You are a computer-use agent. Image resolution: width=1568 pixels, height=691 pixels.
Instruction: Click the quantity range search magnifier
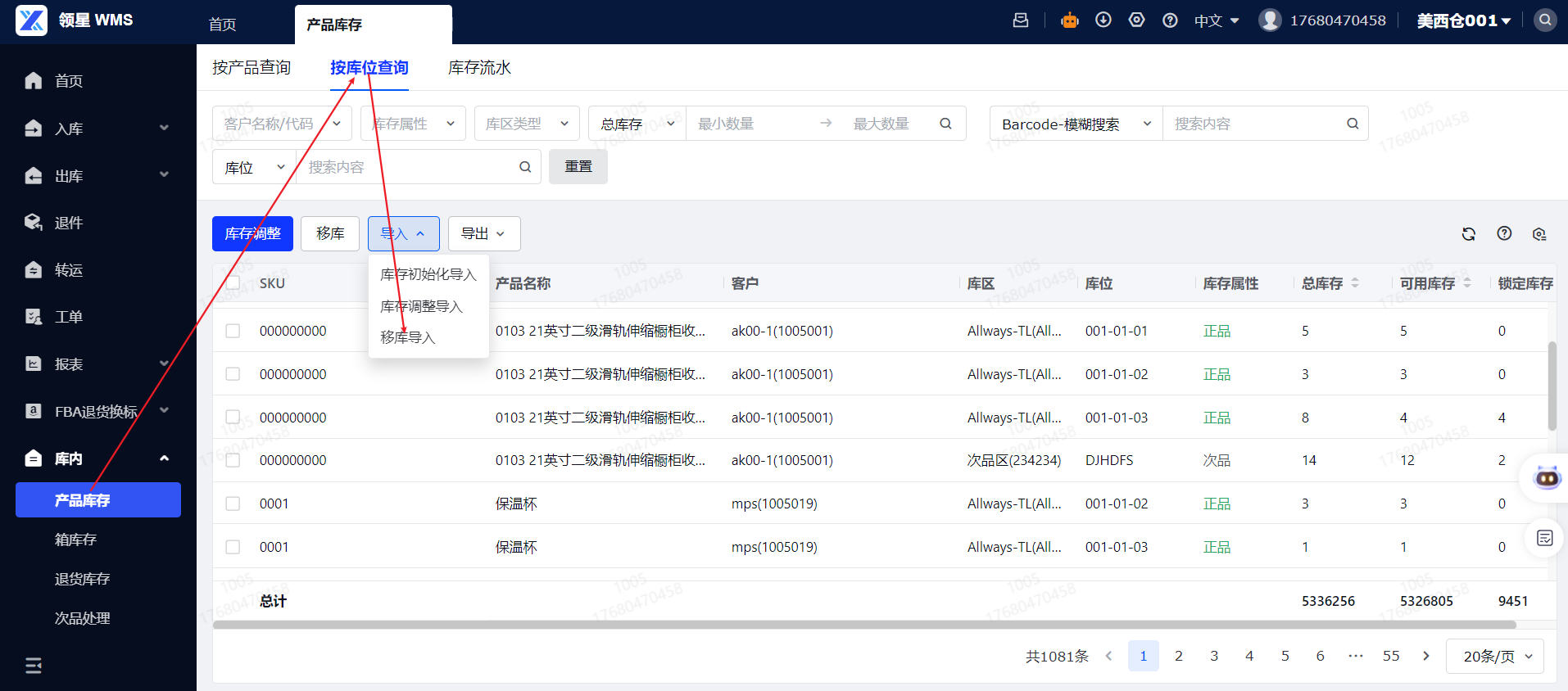point(945,124)
